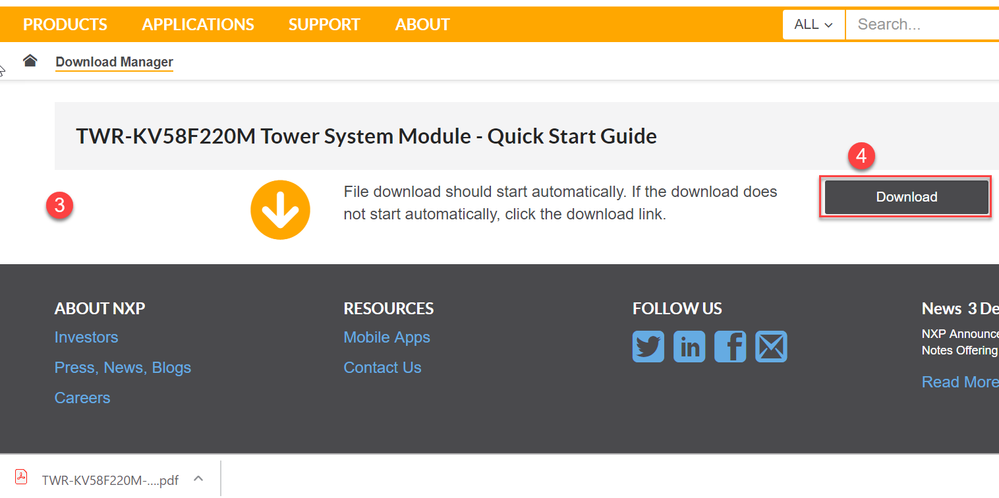Open the Press, News, Blogs link
999x498 pixels.
[x=123, y=367]
